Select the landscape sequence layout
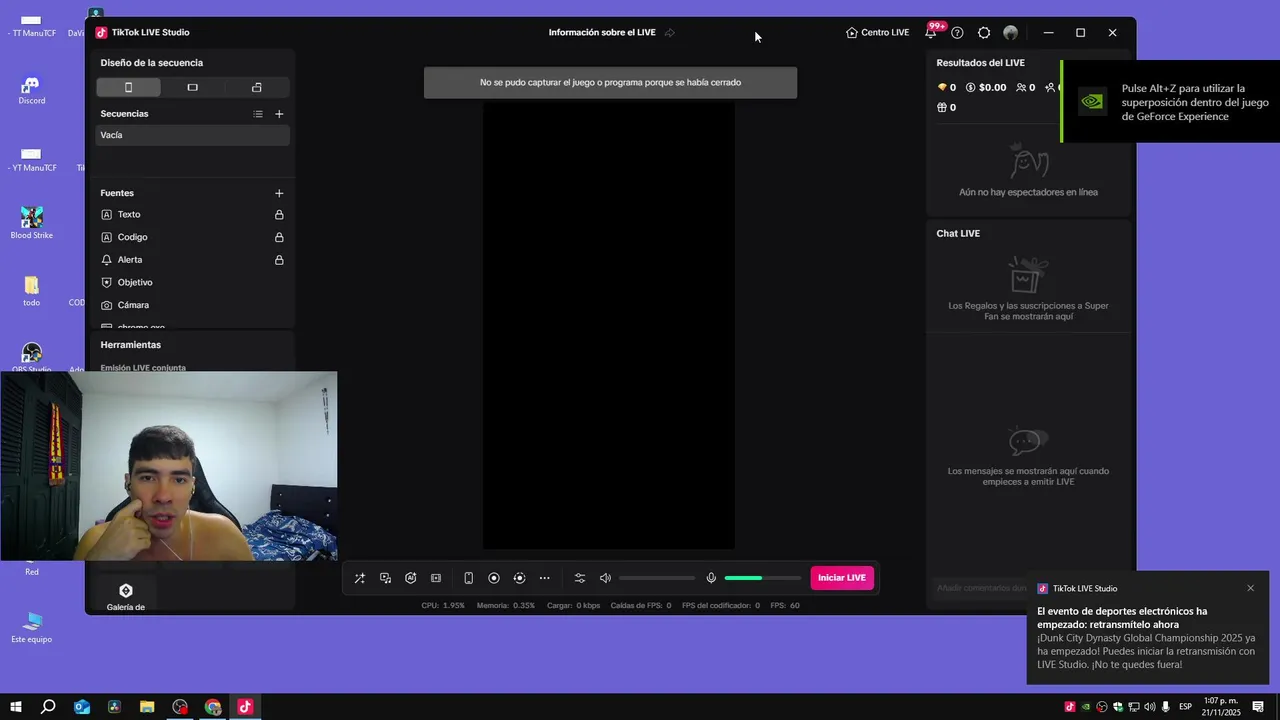The height and width of the screenshot is (720, 1280). tap(193, 87)
